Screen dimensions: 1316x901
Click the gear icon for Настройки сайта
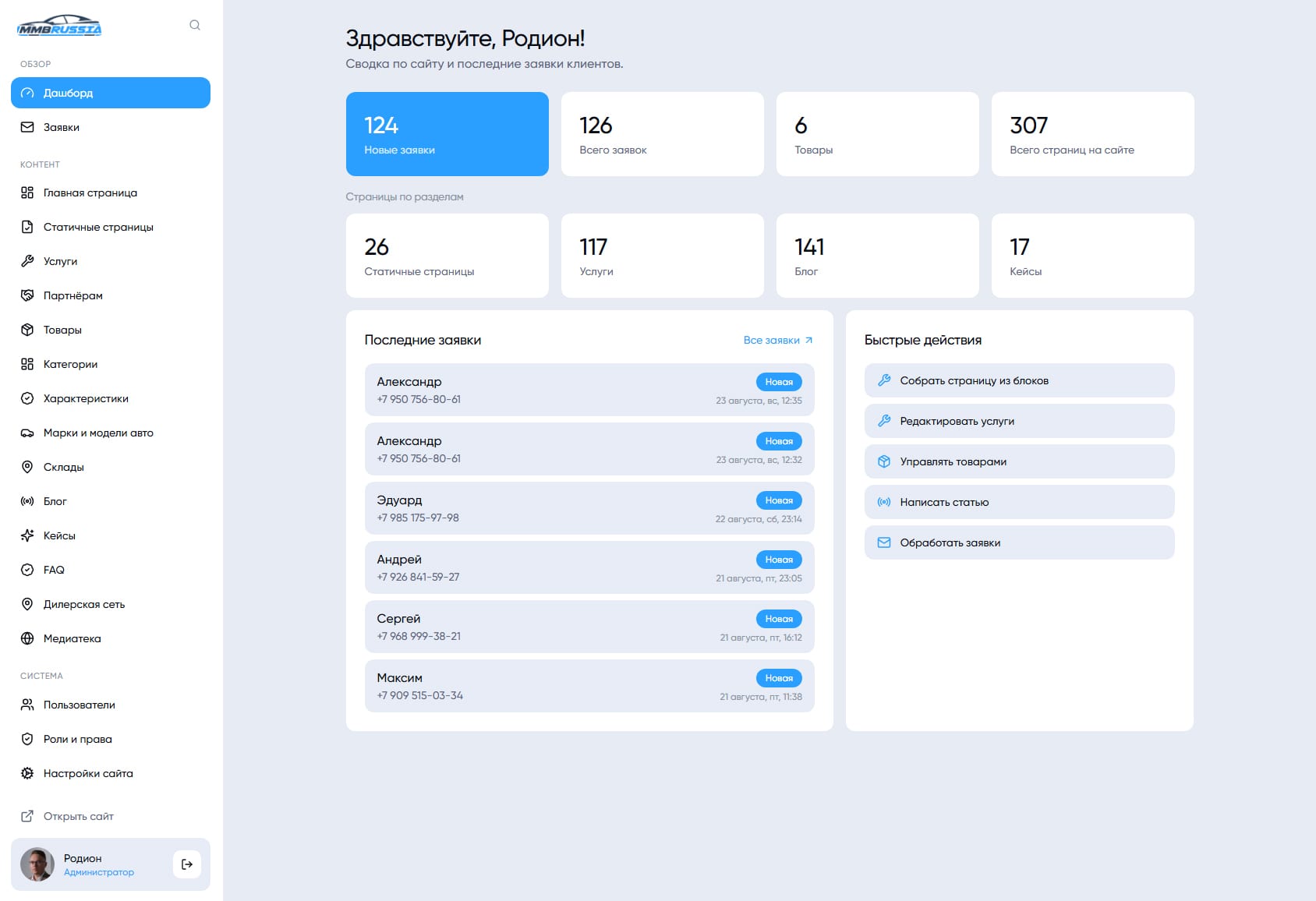pos(27,773)
